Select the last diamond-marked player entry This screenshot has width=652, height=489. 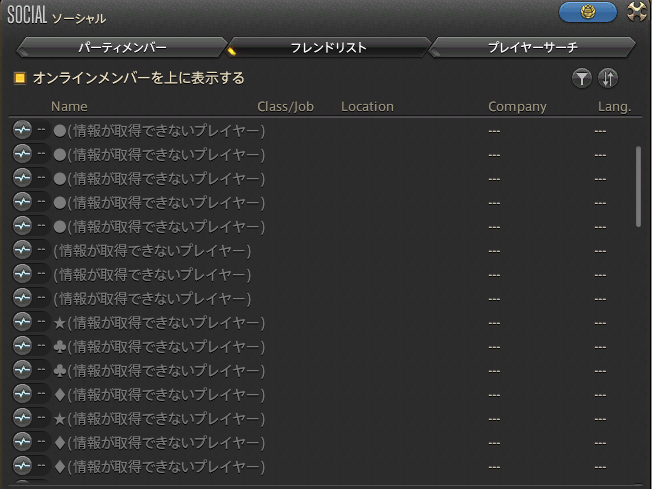[x=326, y=466]
